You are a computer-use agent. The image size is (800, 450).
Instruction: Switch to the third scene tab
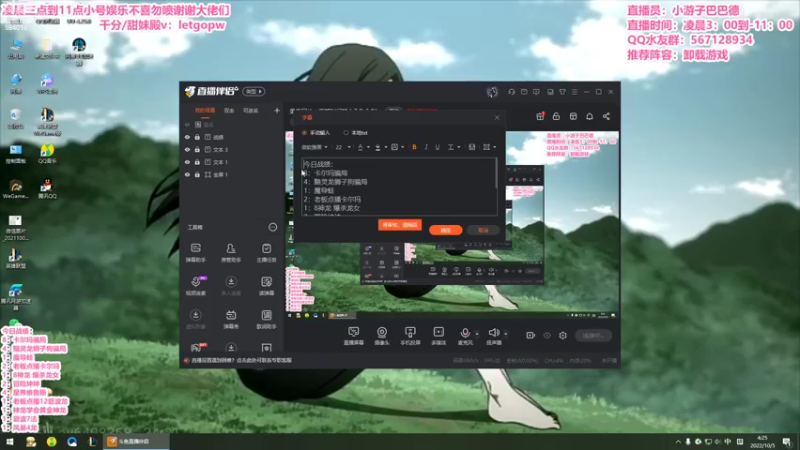pyautogui.click(x=251, y=111)
